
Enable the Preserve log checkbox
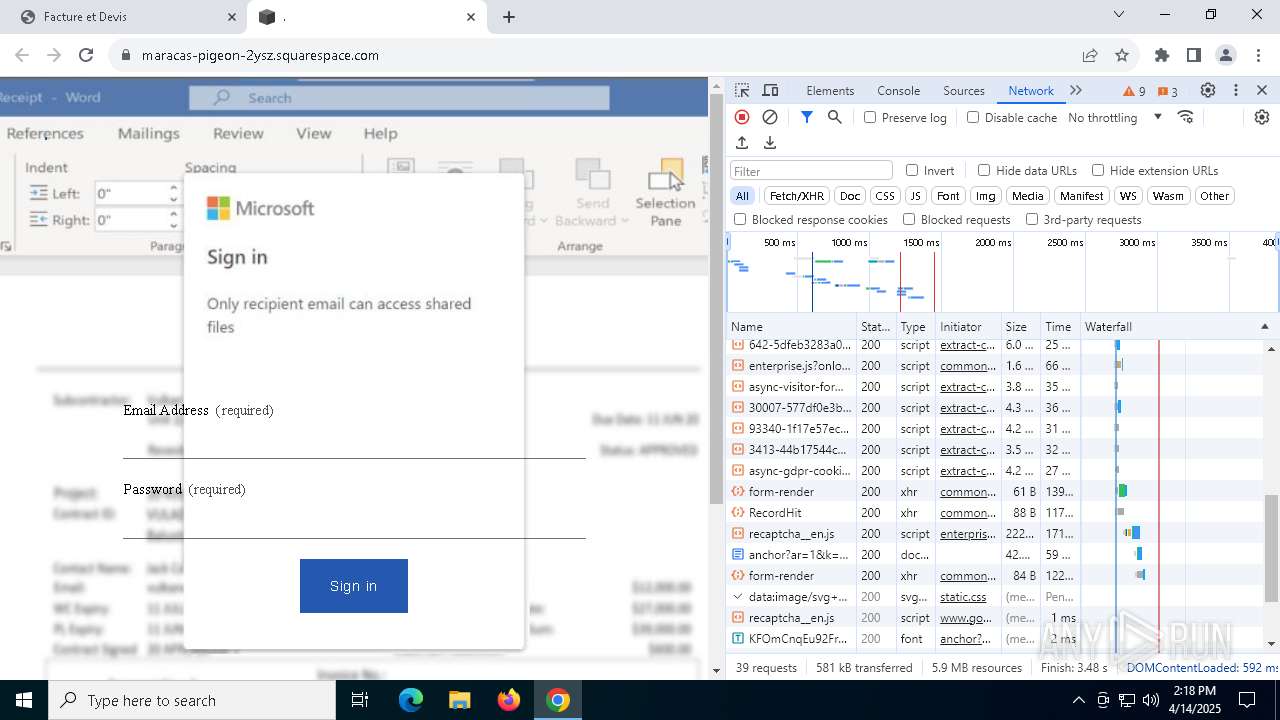pos(870,117)
